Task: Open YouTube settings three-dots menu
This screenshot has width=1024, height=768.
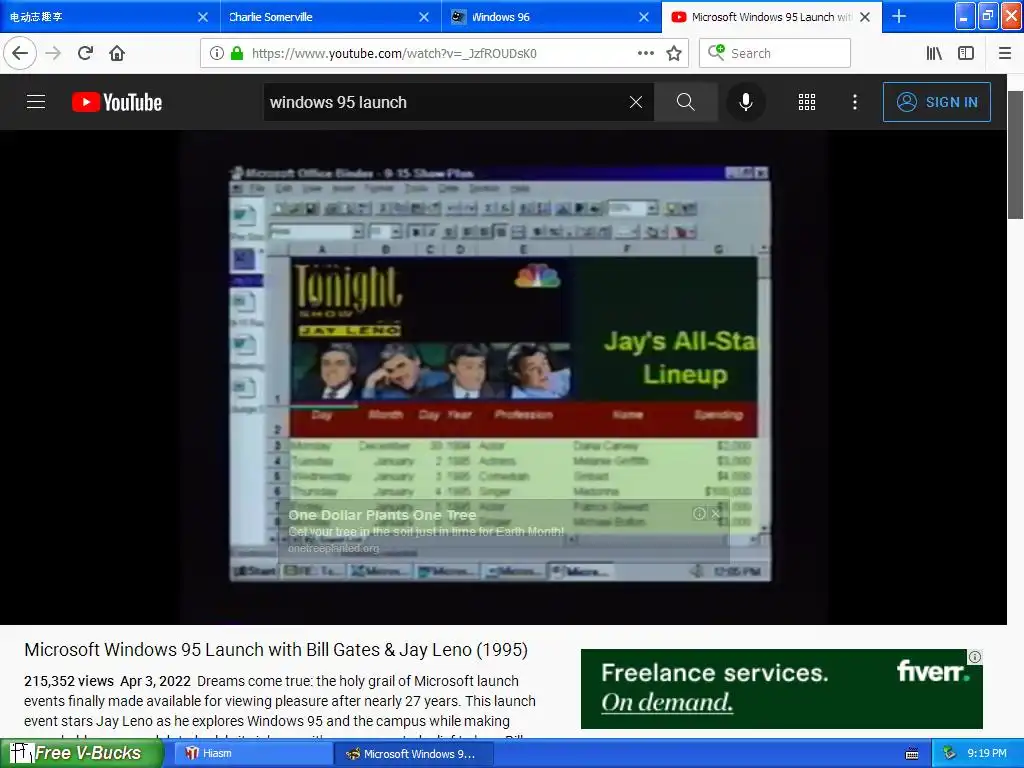Action: point(855,102)
